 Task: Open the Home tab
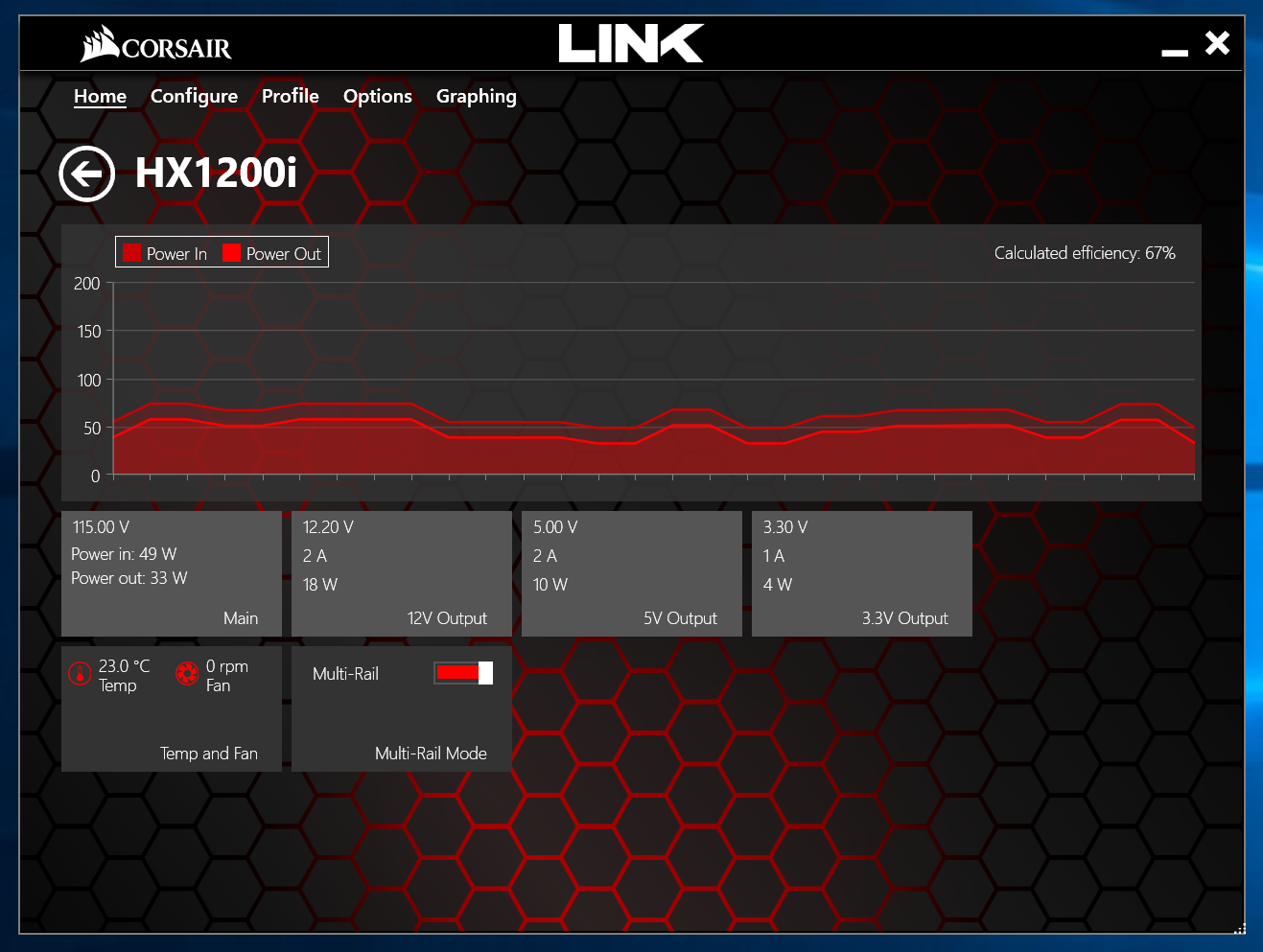click(101, 96)
